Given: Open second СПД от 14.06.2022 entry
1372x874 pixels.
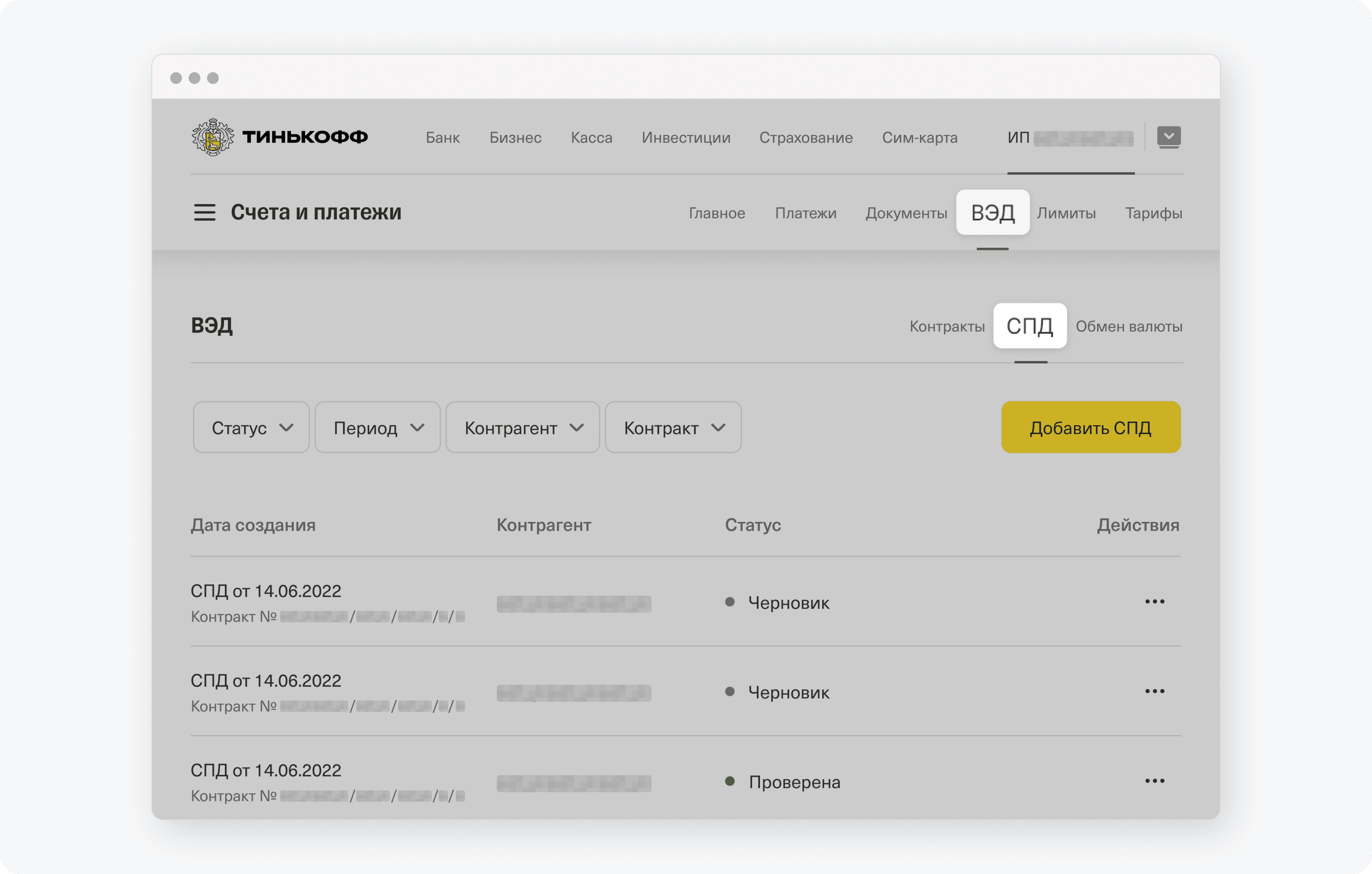Looking at the screenshot, I should pyautogui.click(x=266, y=680).
